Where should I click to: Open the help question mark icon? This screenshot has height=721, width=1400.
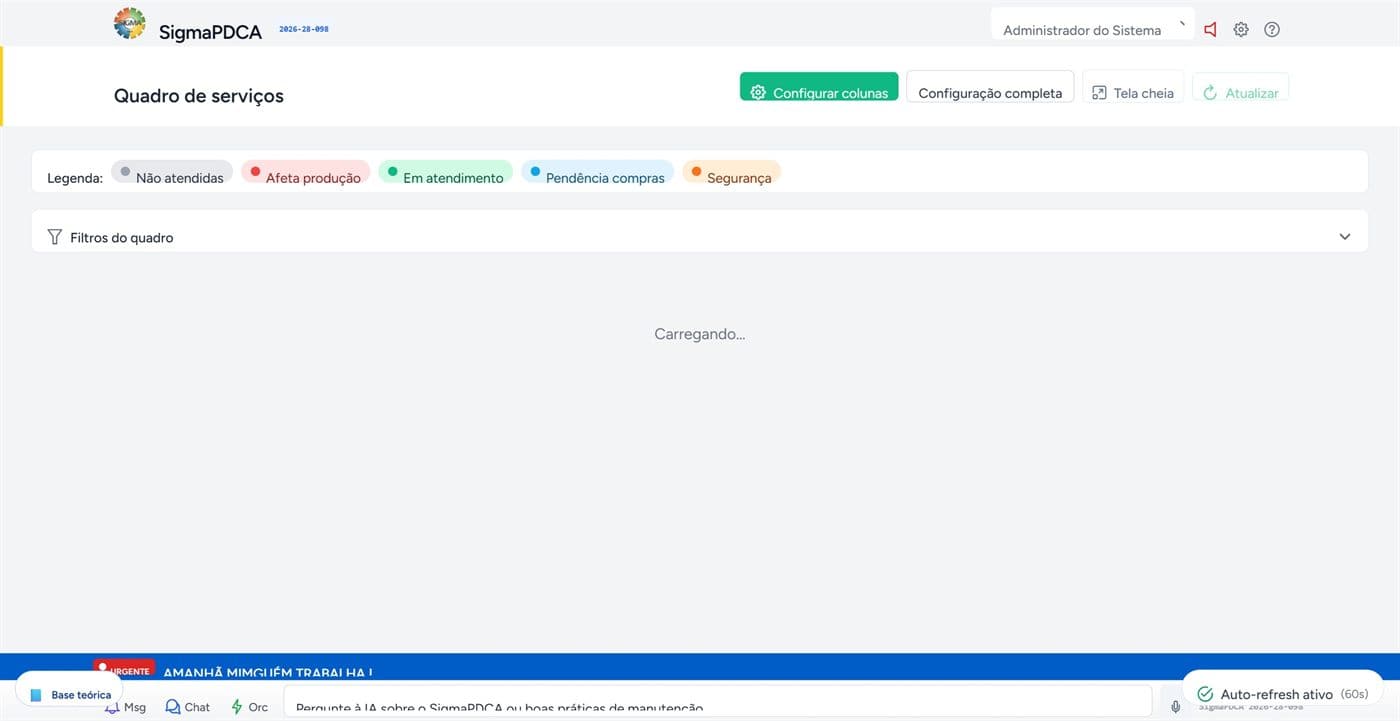[x=1272, y=30]
